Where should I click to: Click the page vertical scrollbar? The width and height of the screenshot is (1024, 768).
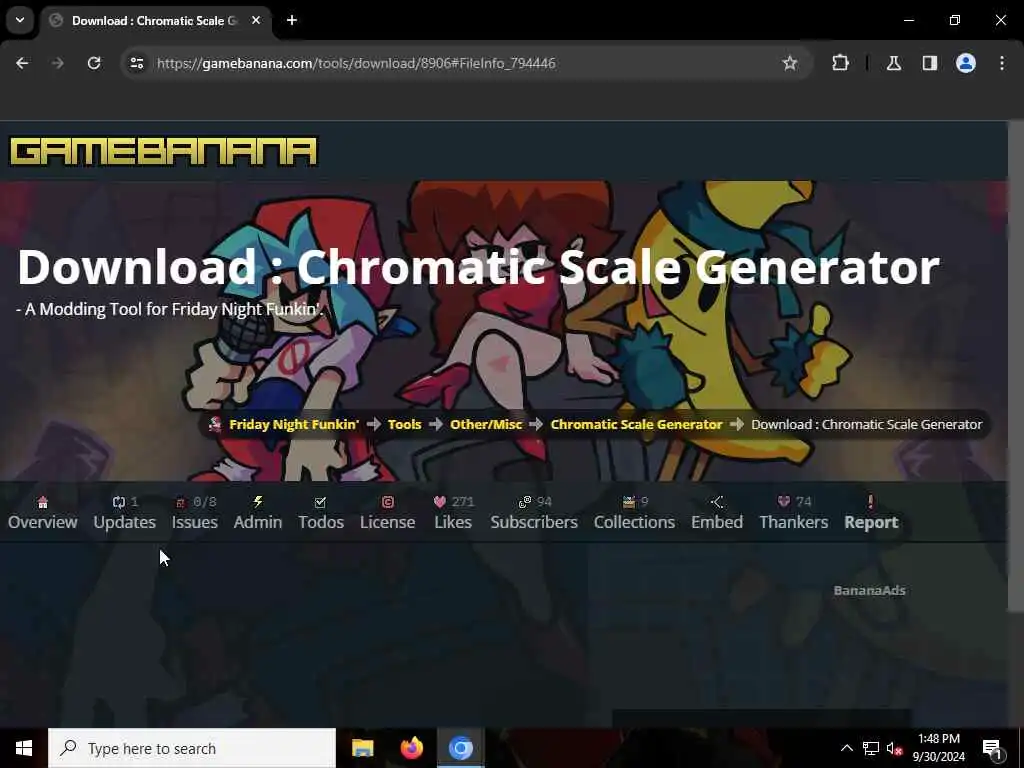(x=1016, y=366)
